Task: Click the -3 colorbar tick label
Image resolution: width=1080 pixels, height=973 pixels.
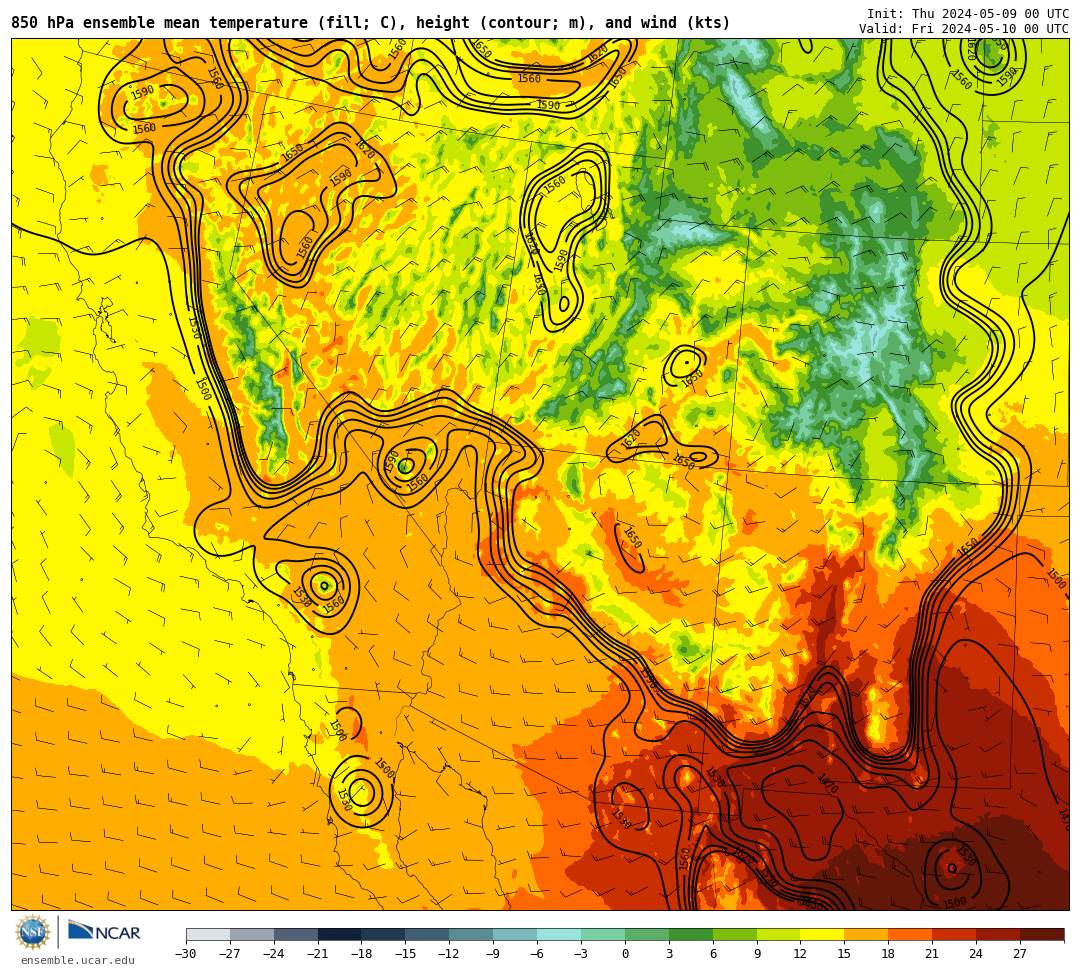Action: tap(581, 954)
